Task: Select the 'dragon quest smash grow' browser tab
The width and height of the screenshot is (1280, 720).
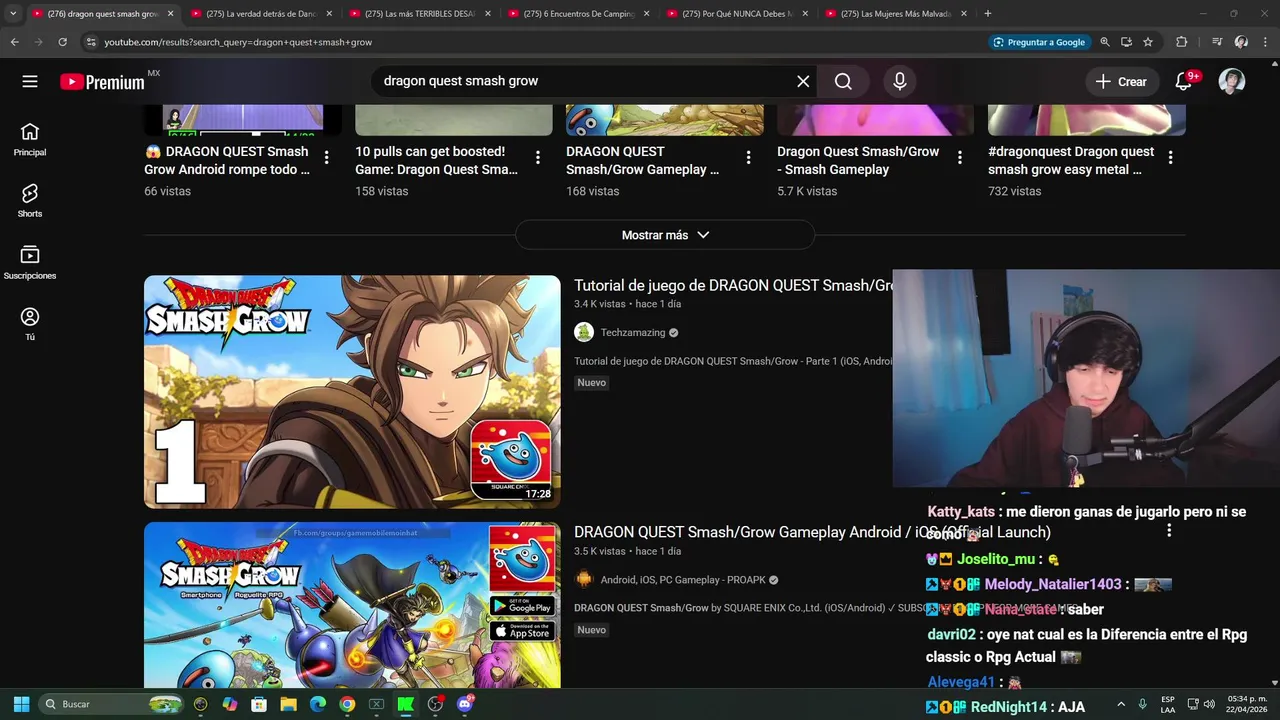Action: pos(102,14)
